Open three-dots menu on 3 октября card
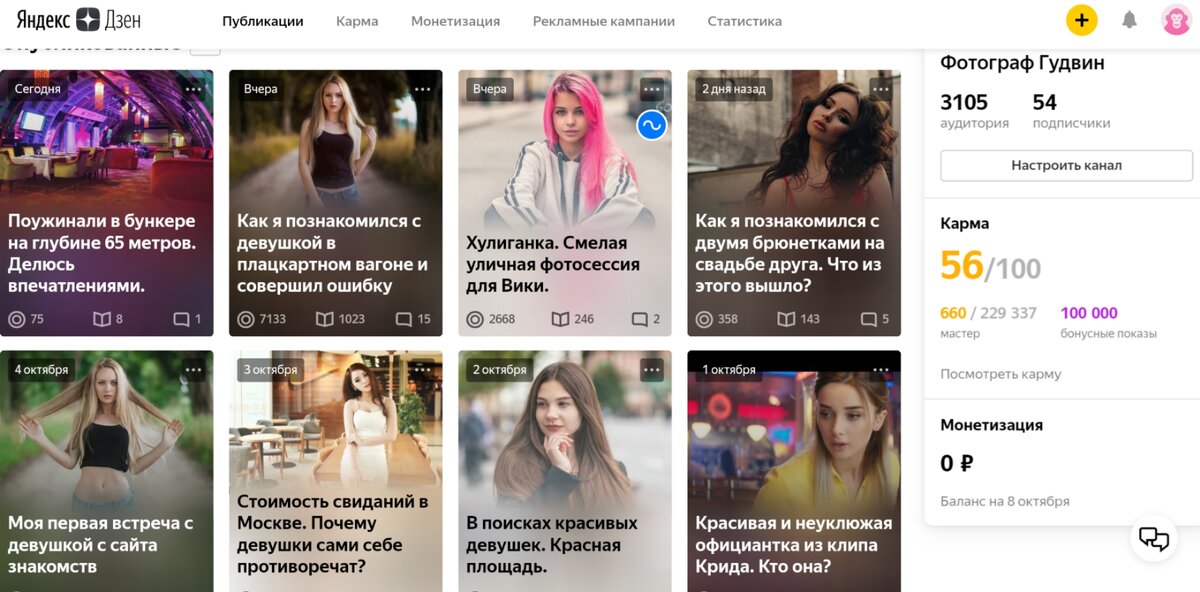 423,370
